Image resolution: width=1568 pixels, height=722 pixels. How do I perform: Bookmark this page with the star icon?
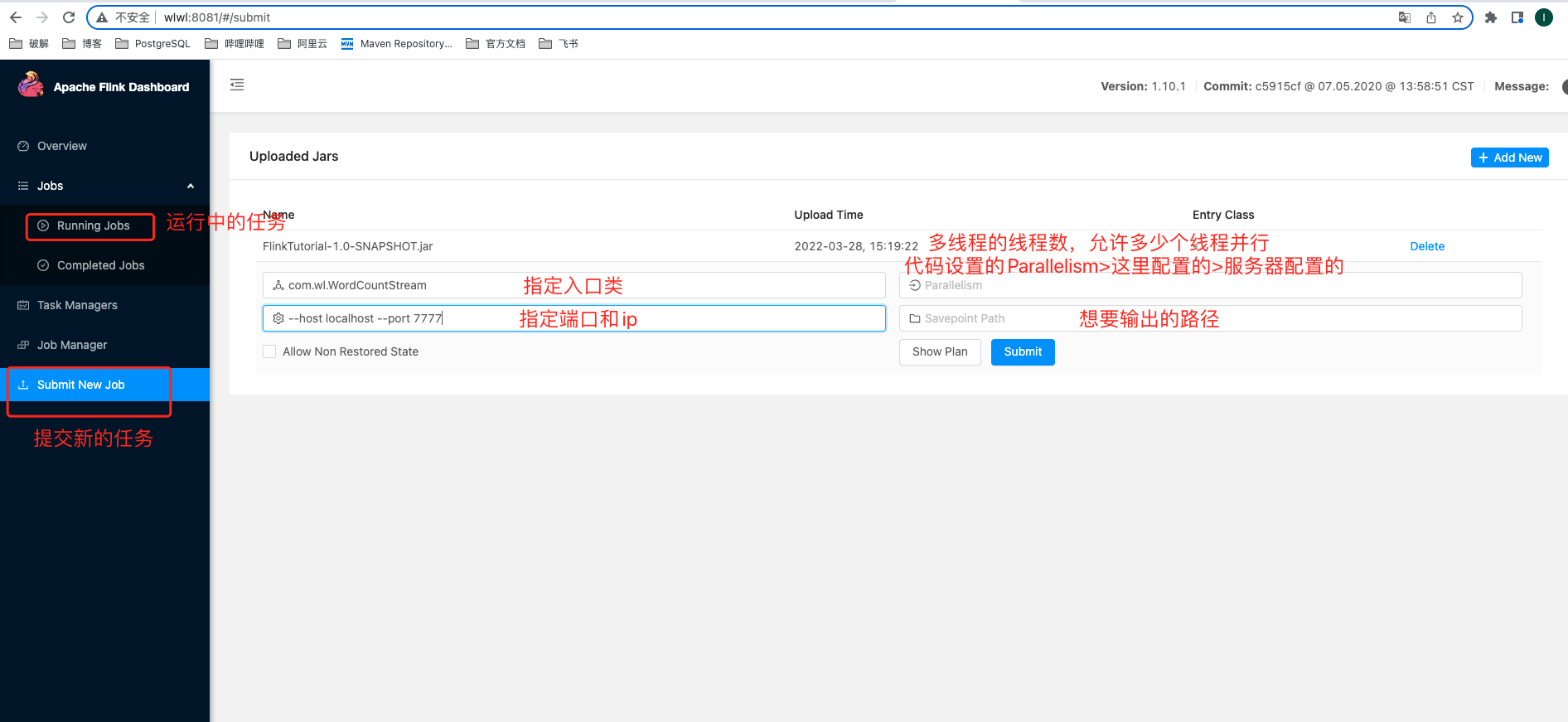1458,17
